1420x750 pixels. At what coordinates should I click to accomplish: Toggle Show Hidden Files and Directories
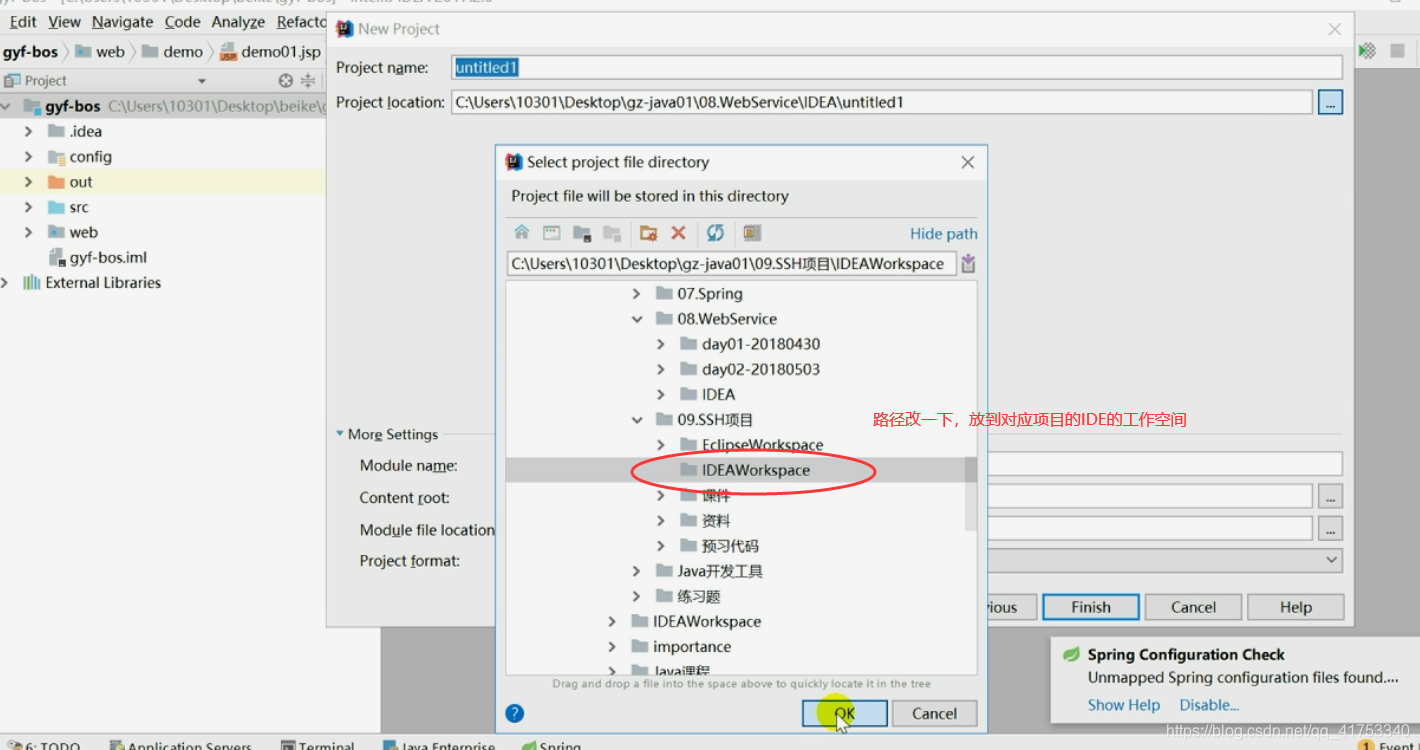tap(752, 233)
